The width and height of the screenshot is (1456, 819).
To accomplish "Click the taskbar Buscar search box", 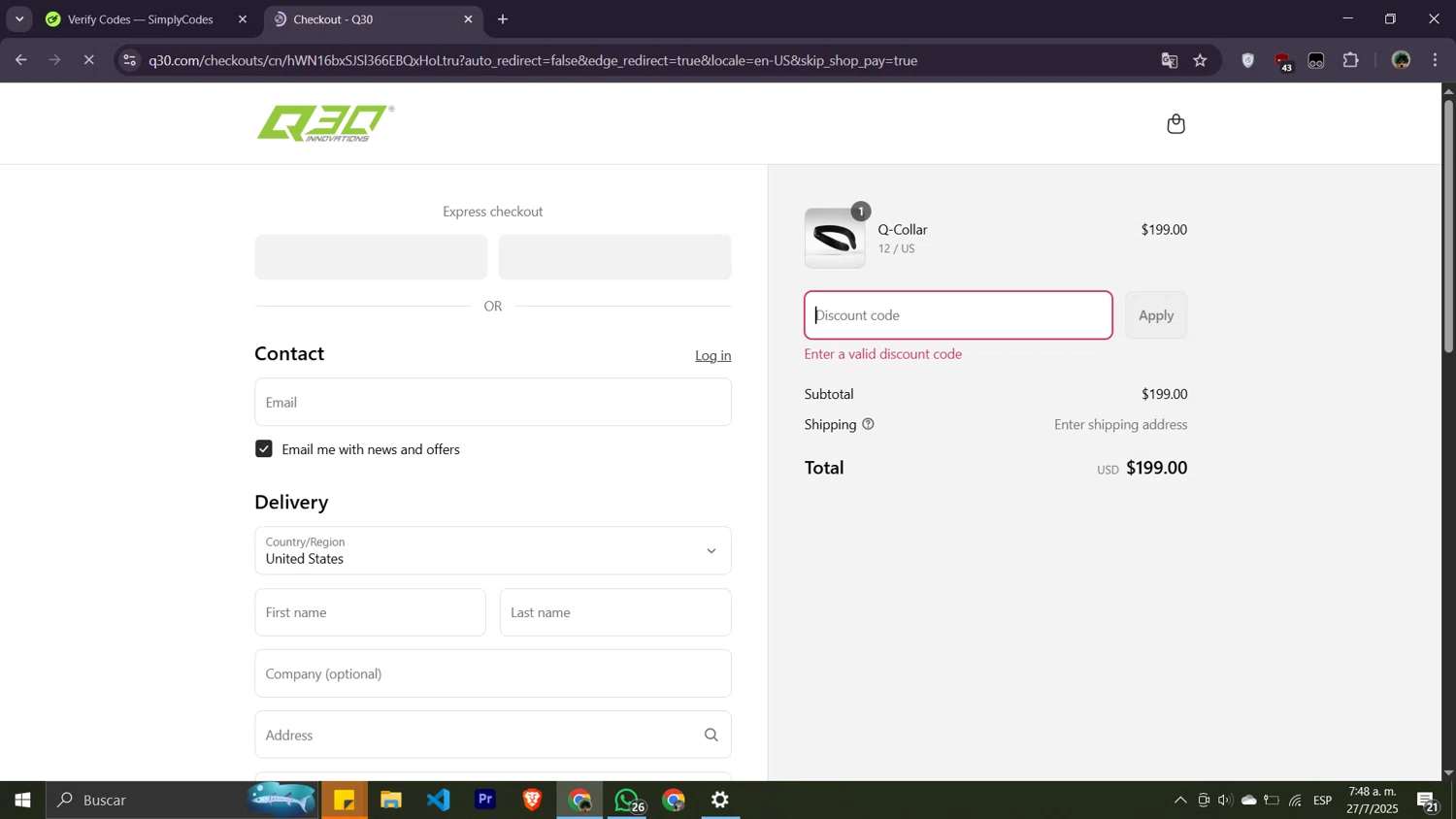I will tap(184, 801).
